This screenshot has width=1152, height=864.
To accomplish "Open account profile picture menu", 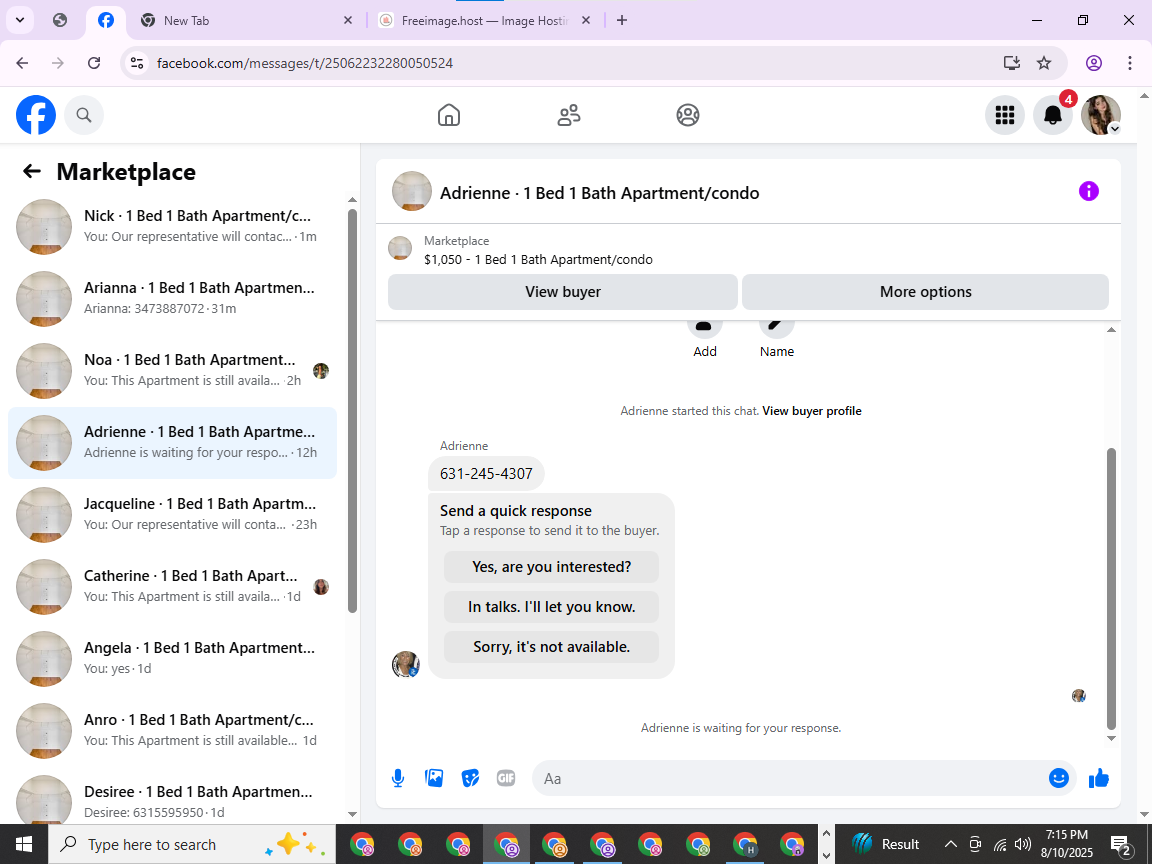I will point(1101,115).
